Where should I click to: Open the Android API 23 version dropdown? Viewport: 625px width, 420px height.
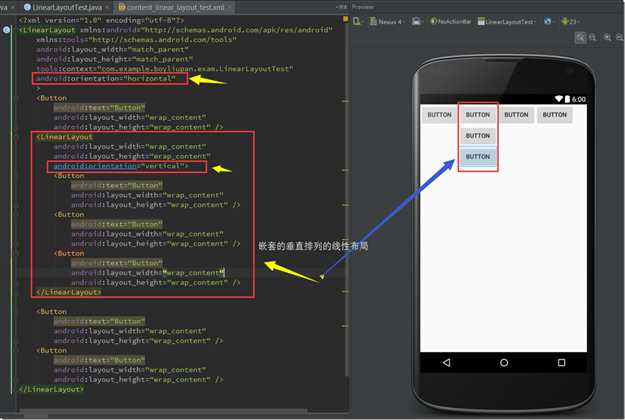coord(570,22)
